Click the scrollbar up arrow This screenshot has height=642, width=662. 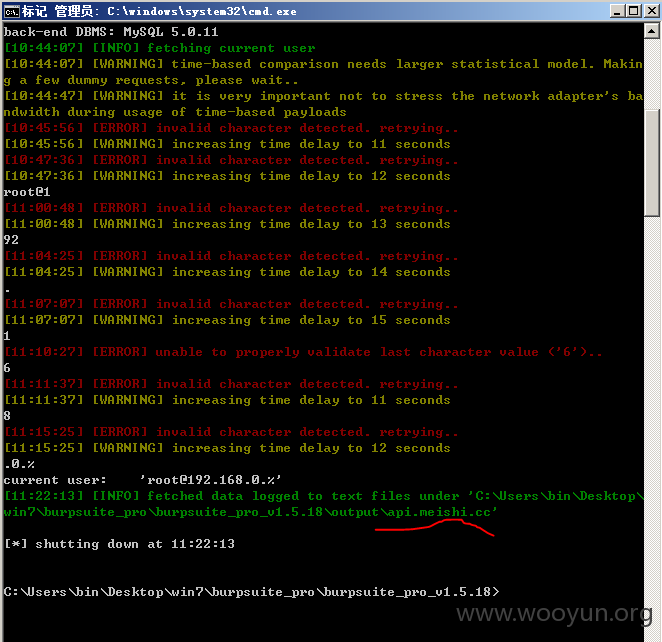652,31
